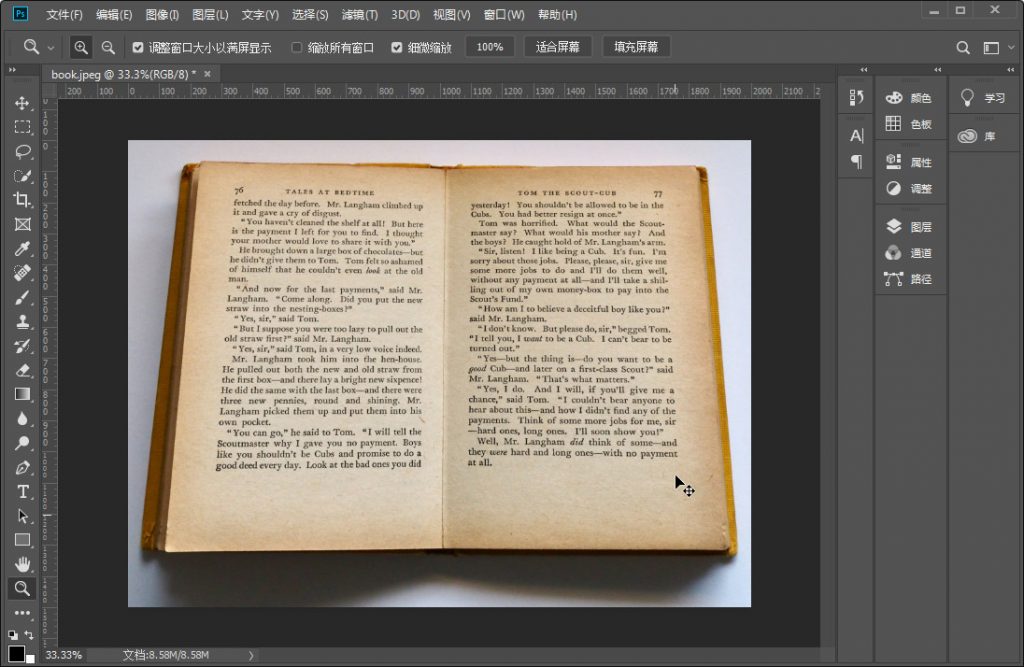Select the Brush tool
The height and width of the screenshot is (667, 1024).
tap(22, 297)
